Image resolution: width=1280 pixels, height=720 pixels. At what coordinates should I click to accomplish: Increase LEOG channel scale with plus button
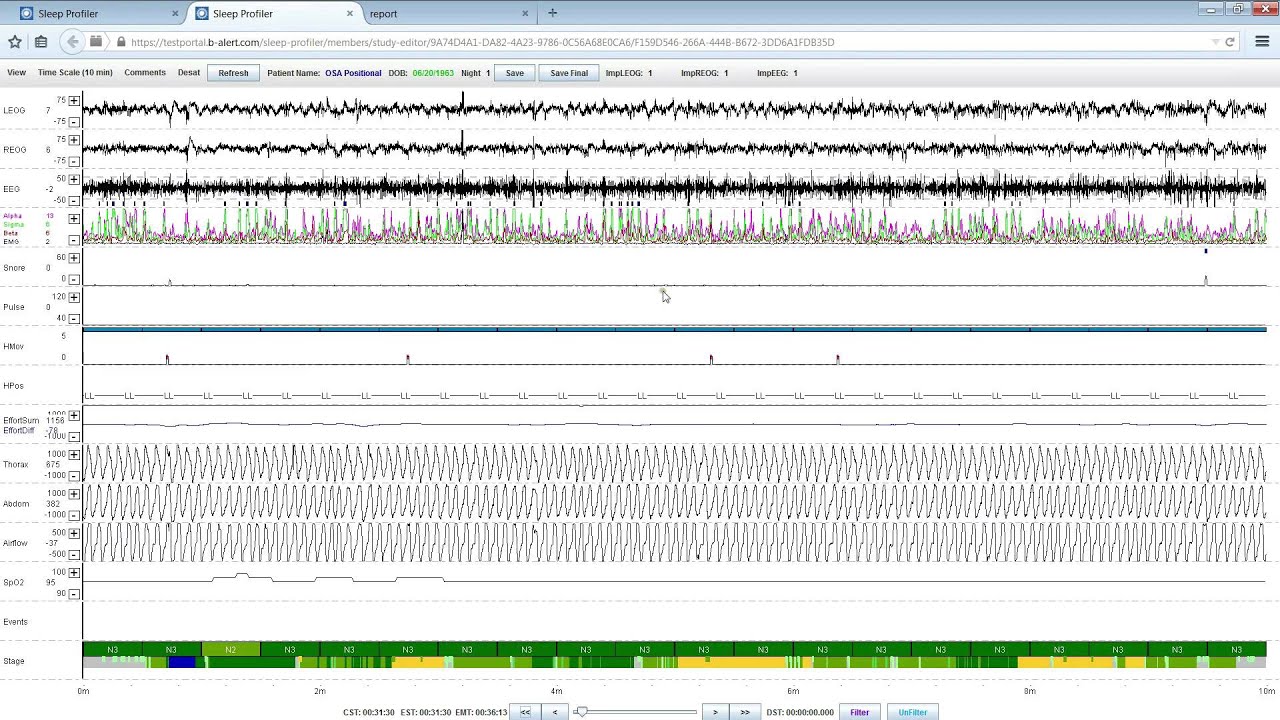click(x=74, y=101)
